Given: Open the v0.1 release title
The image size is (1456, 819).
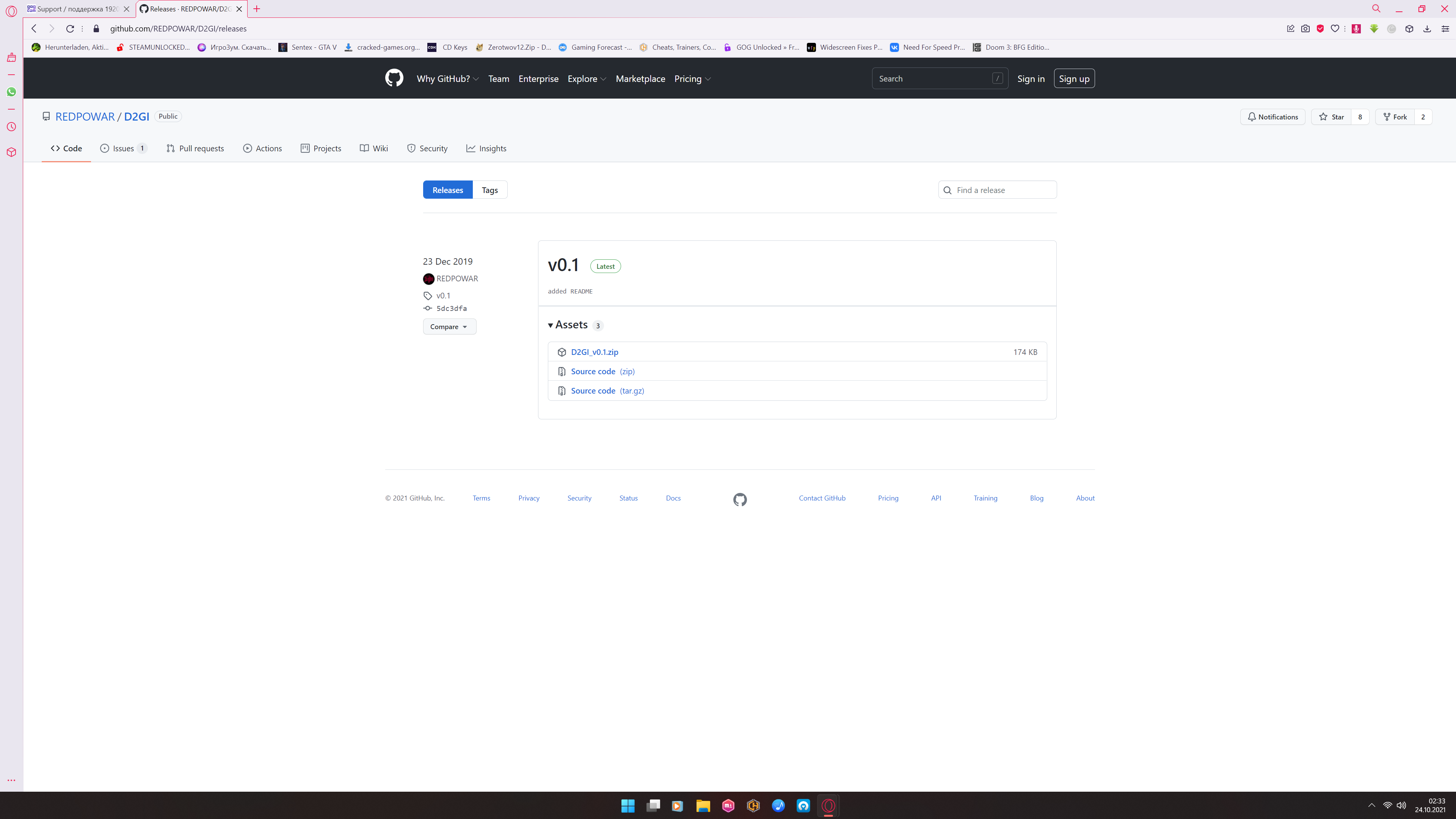Looking at the screenshot, I should (x=563, y=265).
